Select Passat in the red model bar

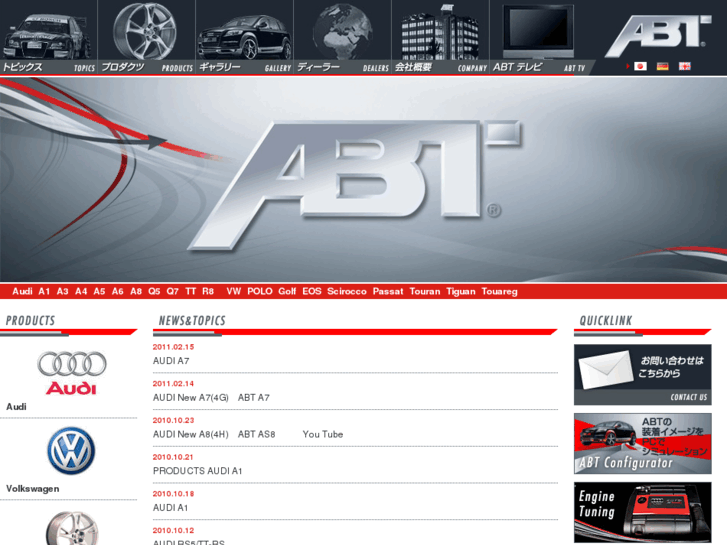(x=388, y=291)
